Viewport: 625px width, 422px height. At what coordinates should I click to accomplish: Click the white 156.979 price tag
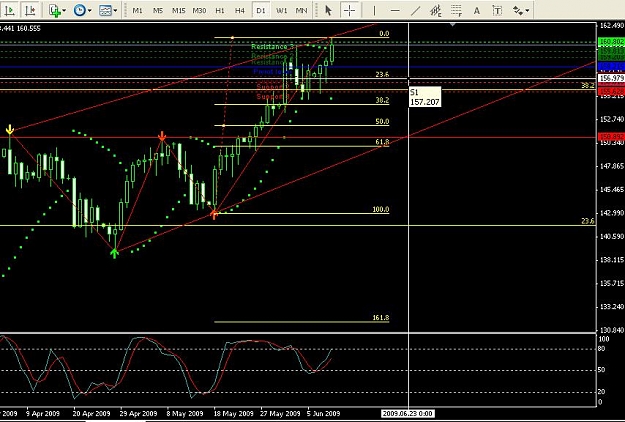tap(611, 78)
